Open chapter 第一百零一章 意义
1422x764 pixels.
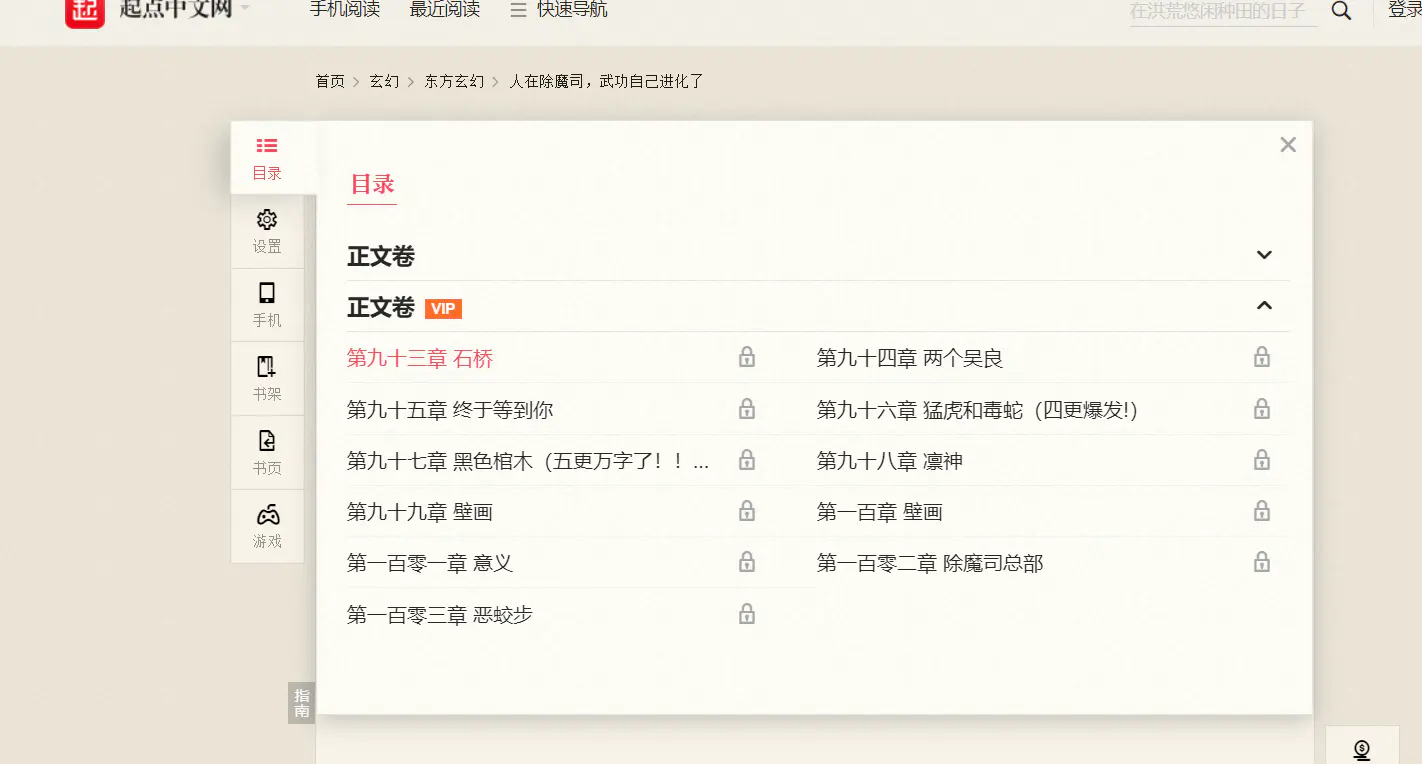(430, 563)
